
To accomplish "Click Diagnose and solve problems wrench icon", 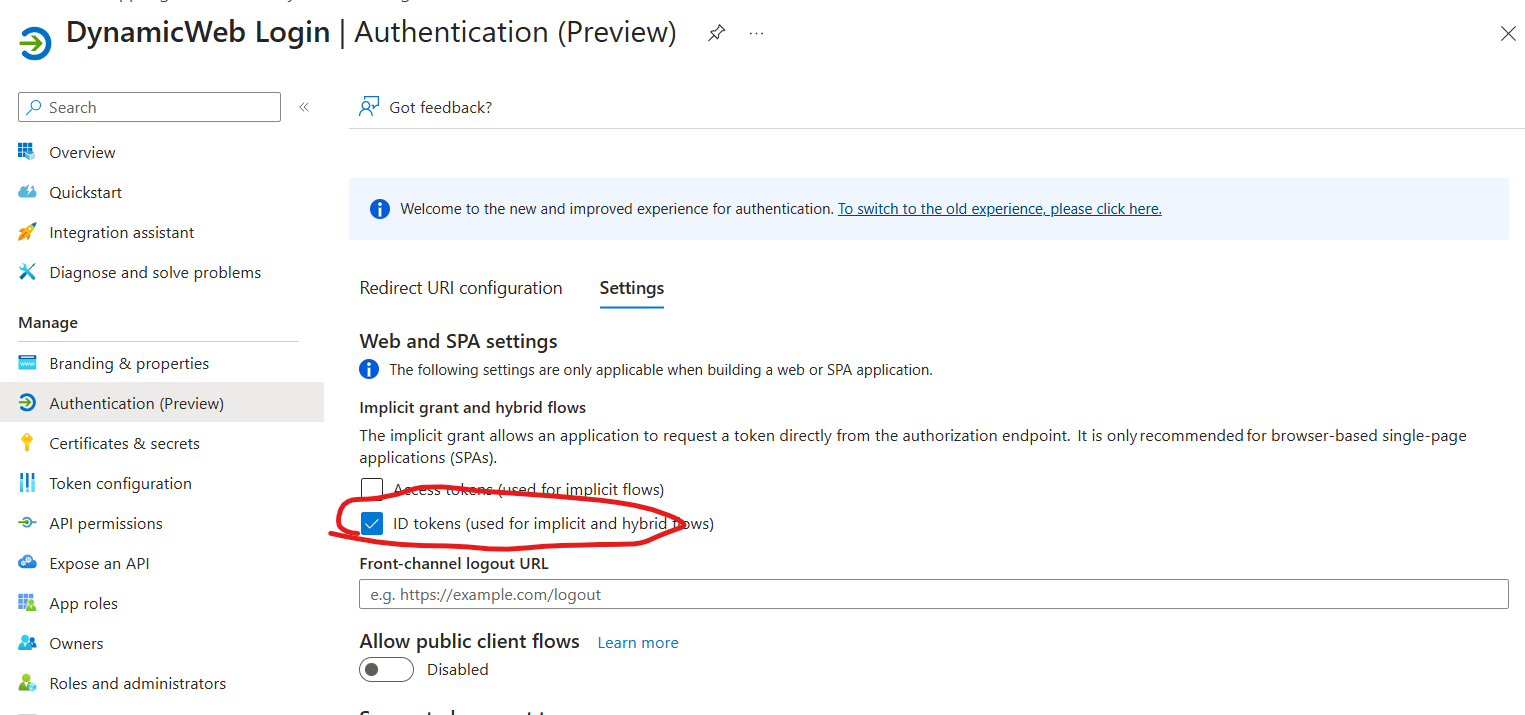I will coord(27,272).
